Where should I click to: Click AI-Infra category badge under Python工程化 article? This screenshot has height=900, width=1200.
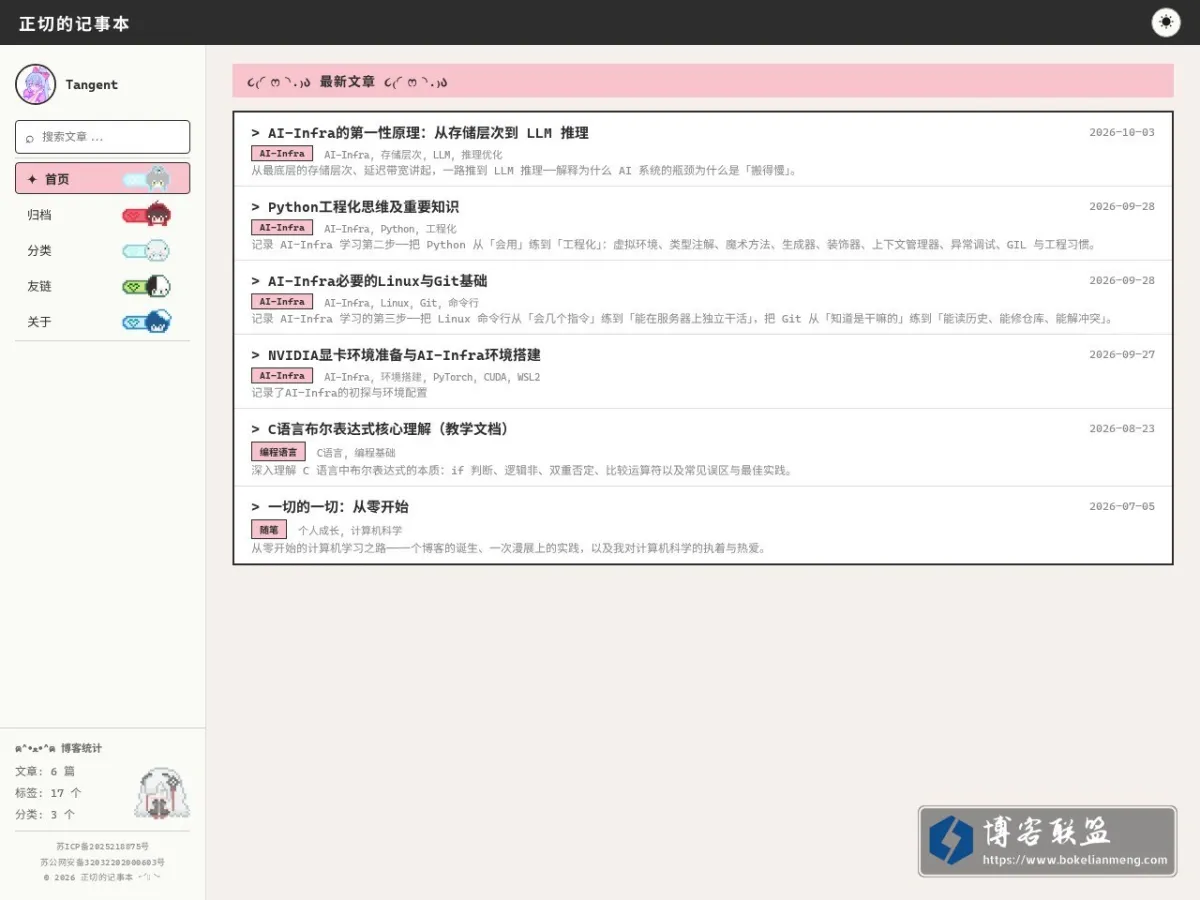tap(282, 228)
